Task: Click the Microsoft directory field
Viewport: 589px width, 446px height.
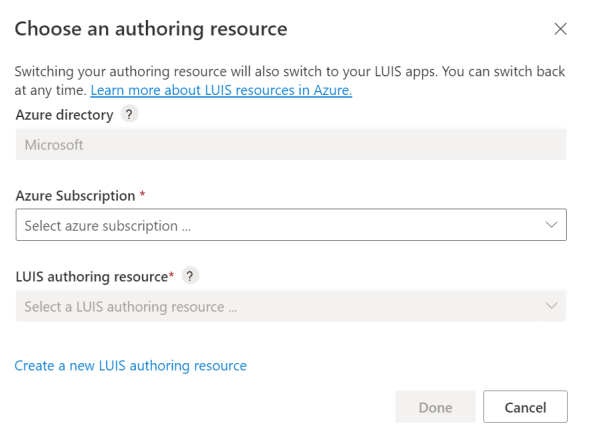Action: 291,144
